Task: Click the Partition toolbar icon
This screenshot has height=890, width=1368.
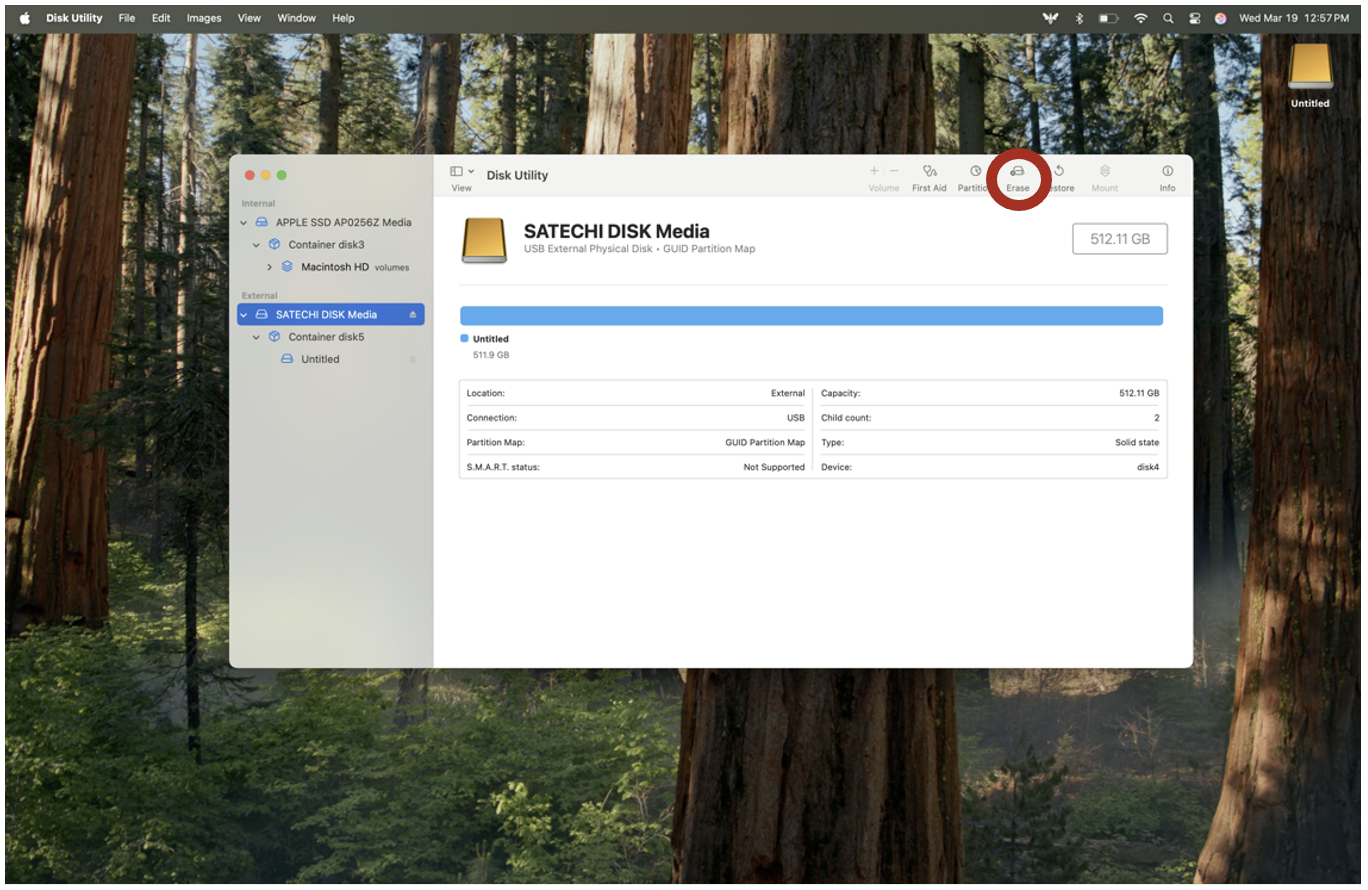Action: click(975, 172)
